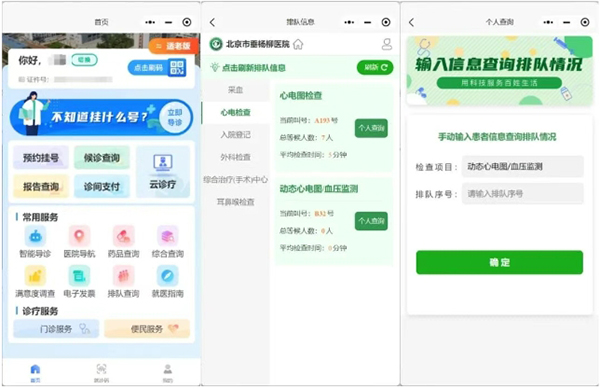
Task: Select the 入院登记 sidebar tab
Action: click(235, 135)
